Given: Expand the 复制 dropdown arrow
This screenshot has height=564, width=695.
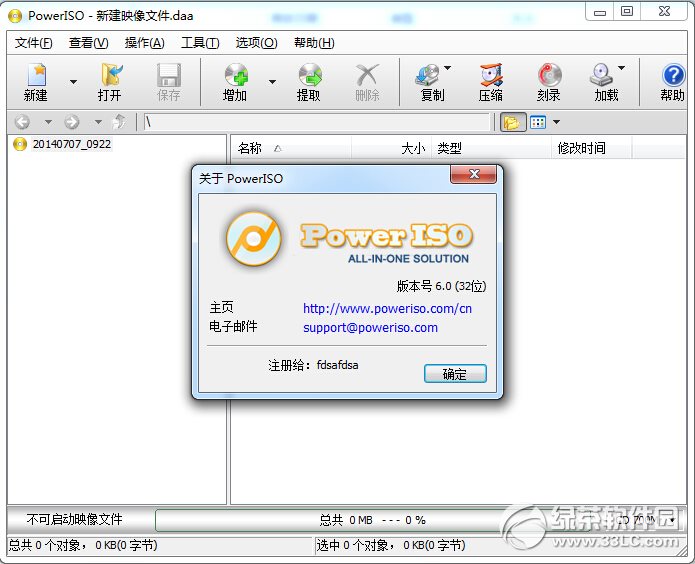Looking at the screenshot, I should 448,68.
